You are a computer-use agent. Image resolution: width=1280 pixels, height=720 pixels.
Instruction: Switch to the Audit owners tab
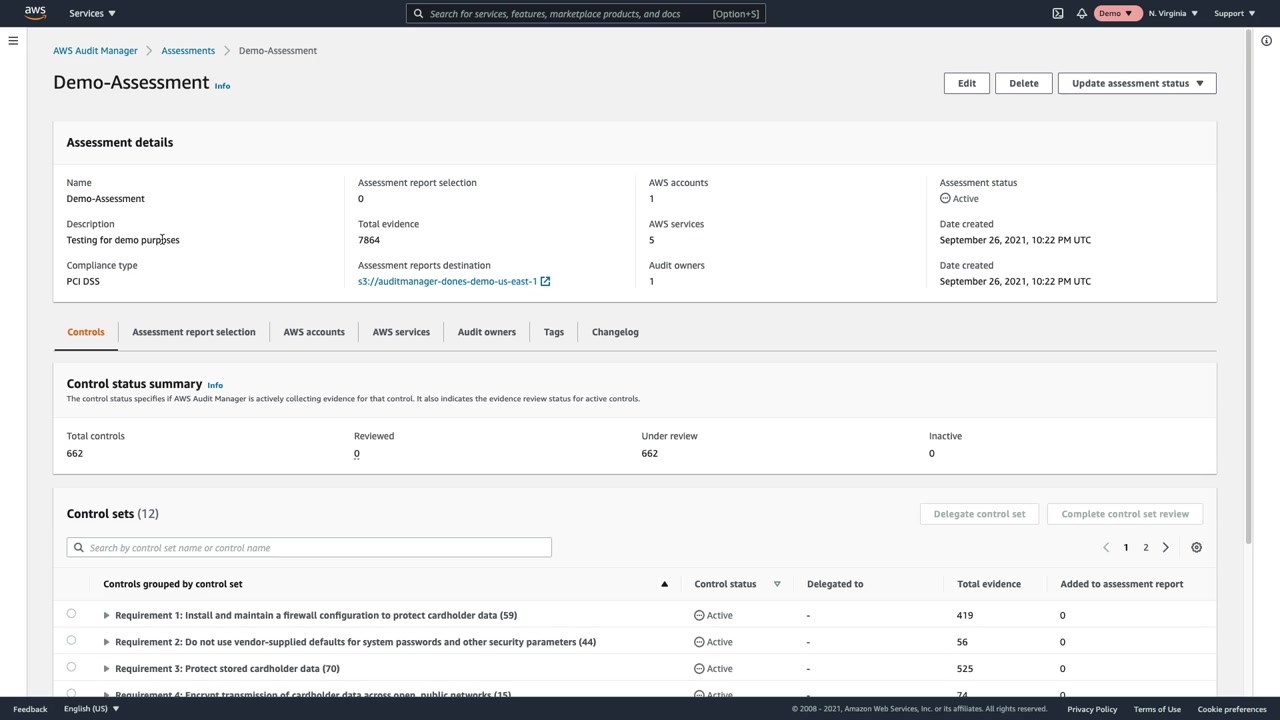[487, 332]
